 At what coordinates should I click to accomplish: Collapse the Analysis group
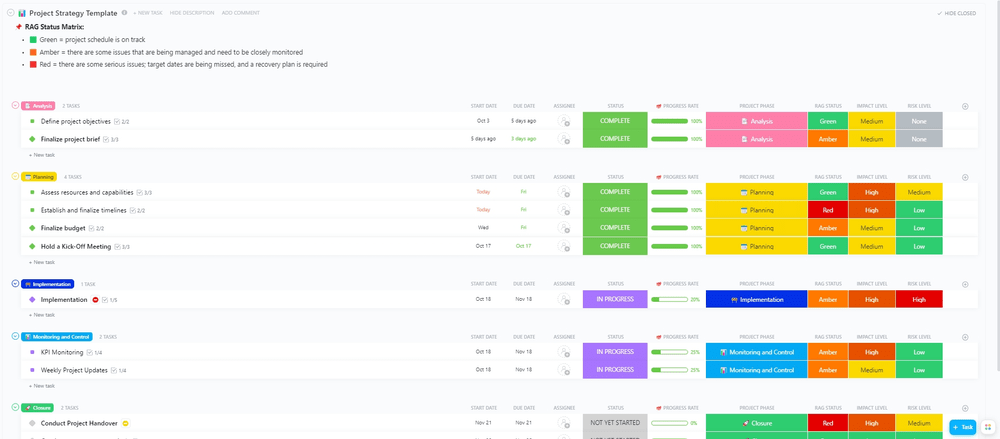15,105
